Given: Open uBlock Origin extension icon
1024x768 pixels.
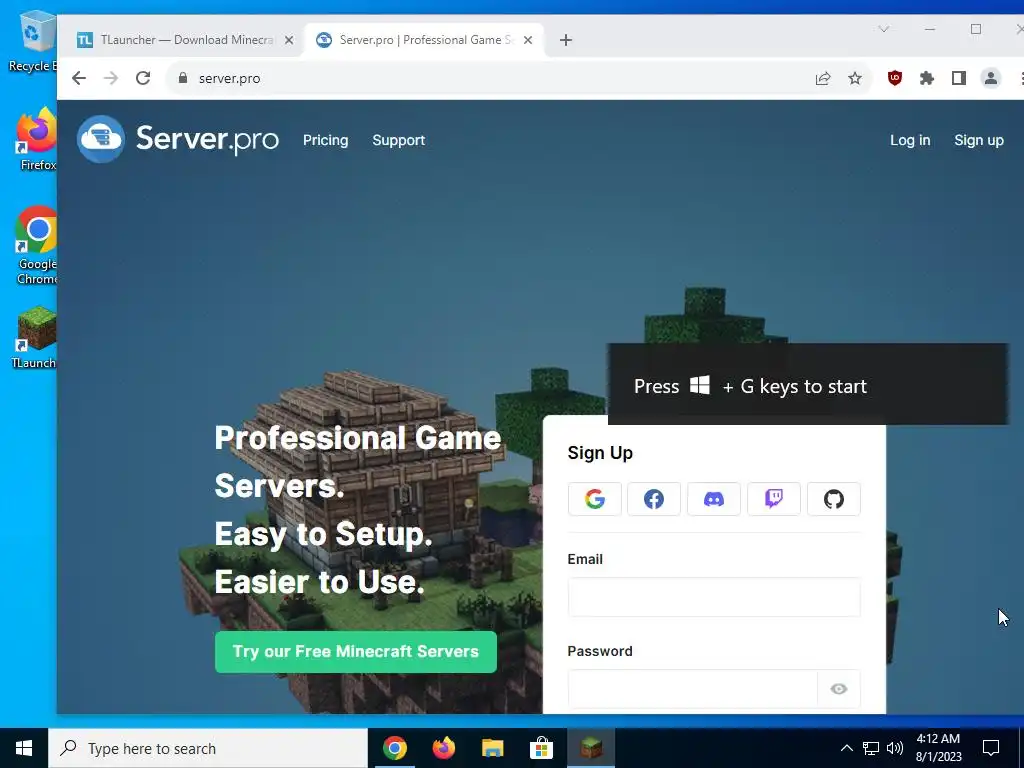Looking at the screenshot, I should [x=895, y=78].
